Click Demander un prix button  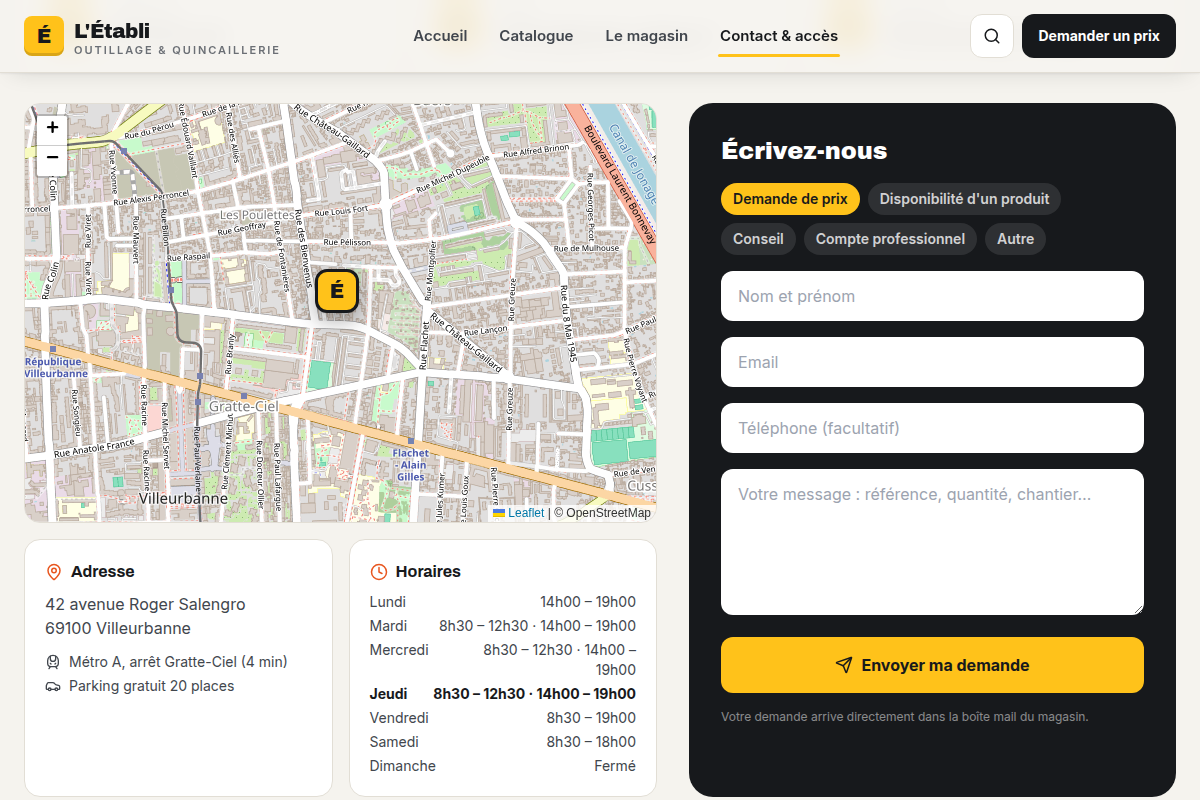click(x=1099, y=36)
